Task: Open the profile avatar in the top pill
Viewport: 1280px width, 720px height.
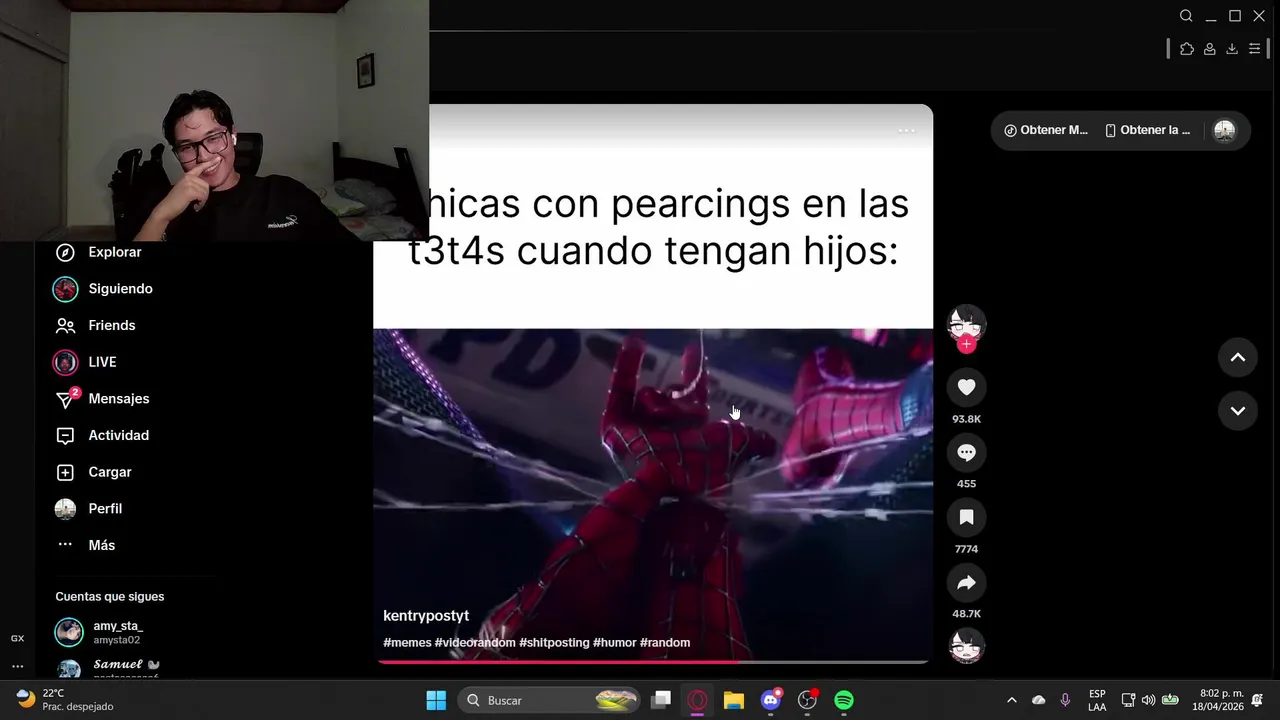Action: (x=1224, y=130)
